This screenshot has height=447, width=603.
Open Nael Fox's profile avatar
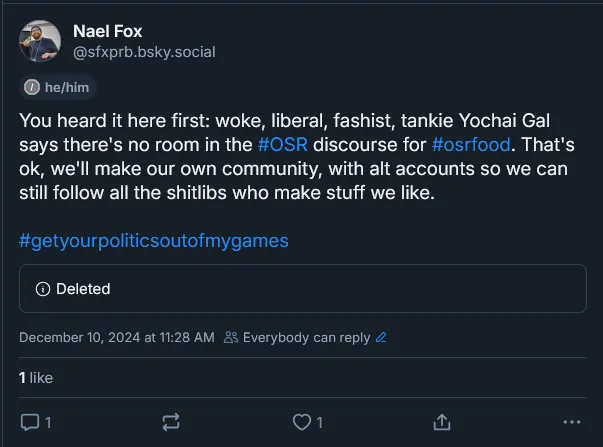[40, 39]
